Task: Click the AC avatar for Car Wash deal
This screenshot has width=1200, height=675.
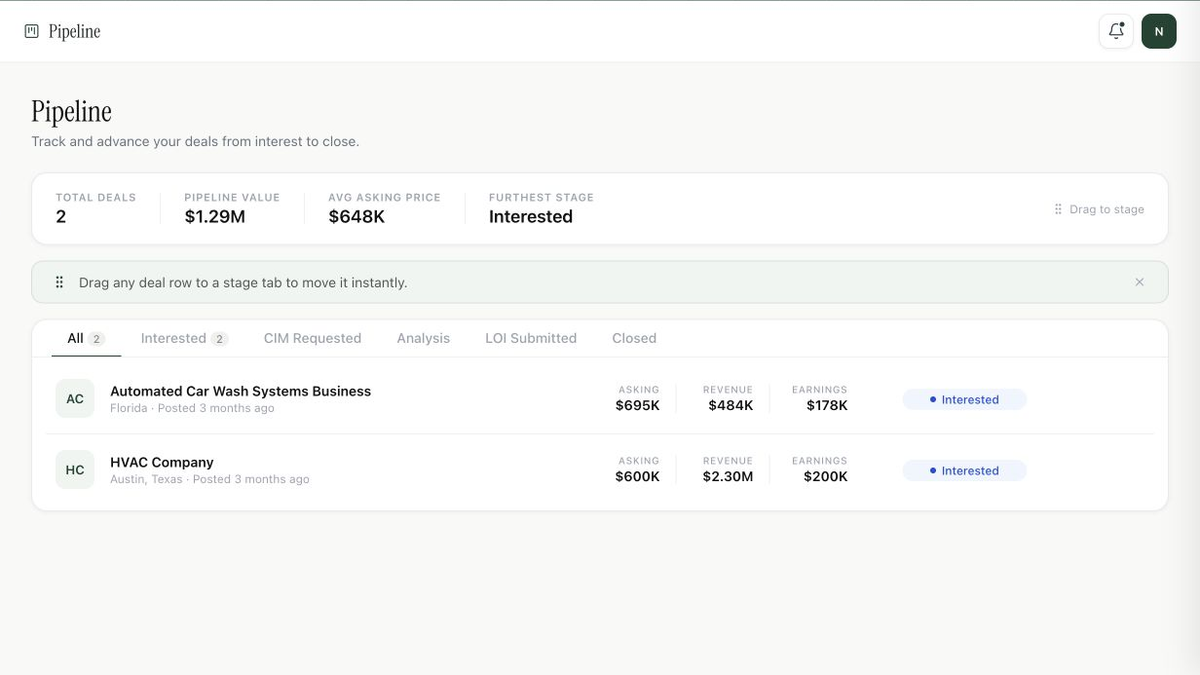Action: [75, 399]
